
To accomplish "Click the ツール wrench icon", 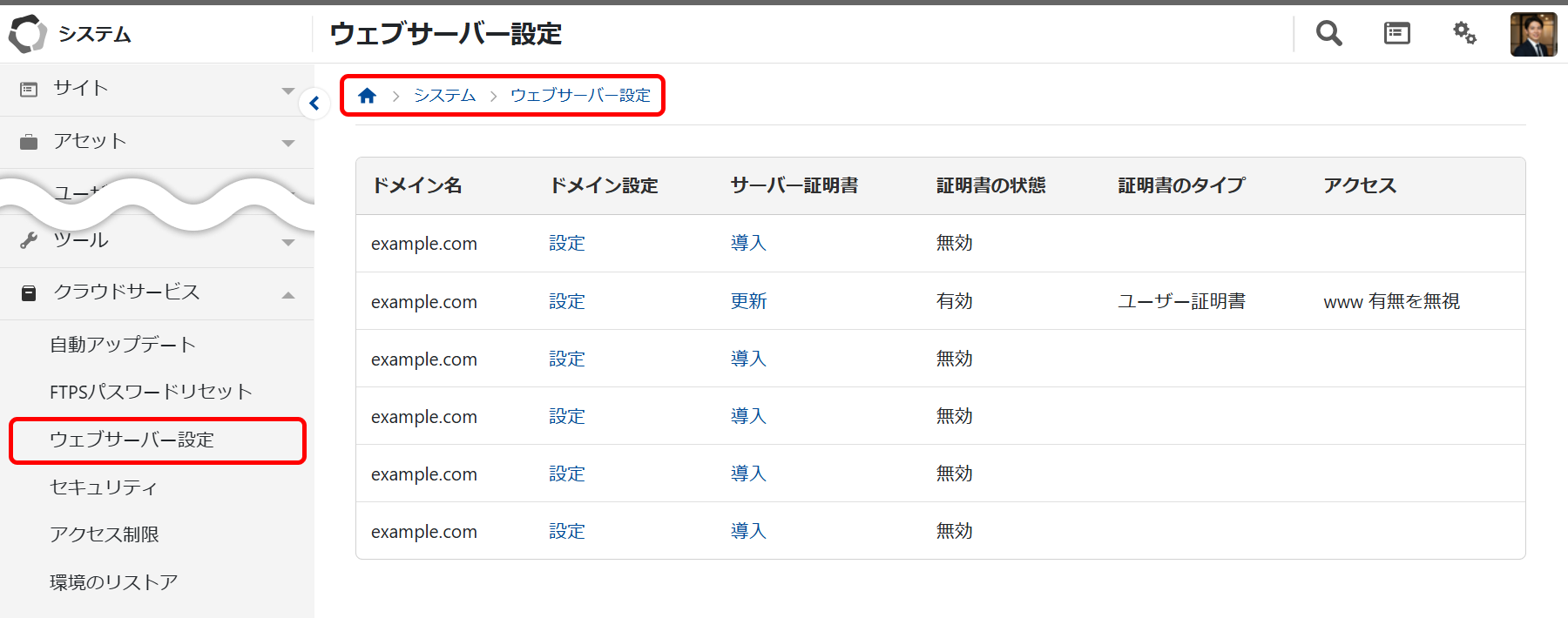I will 29,240.
